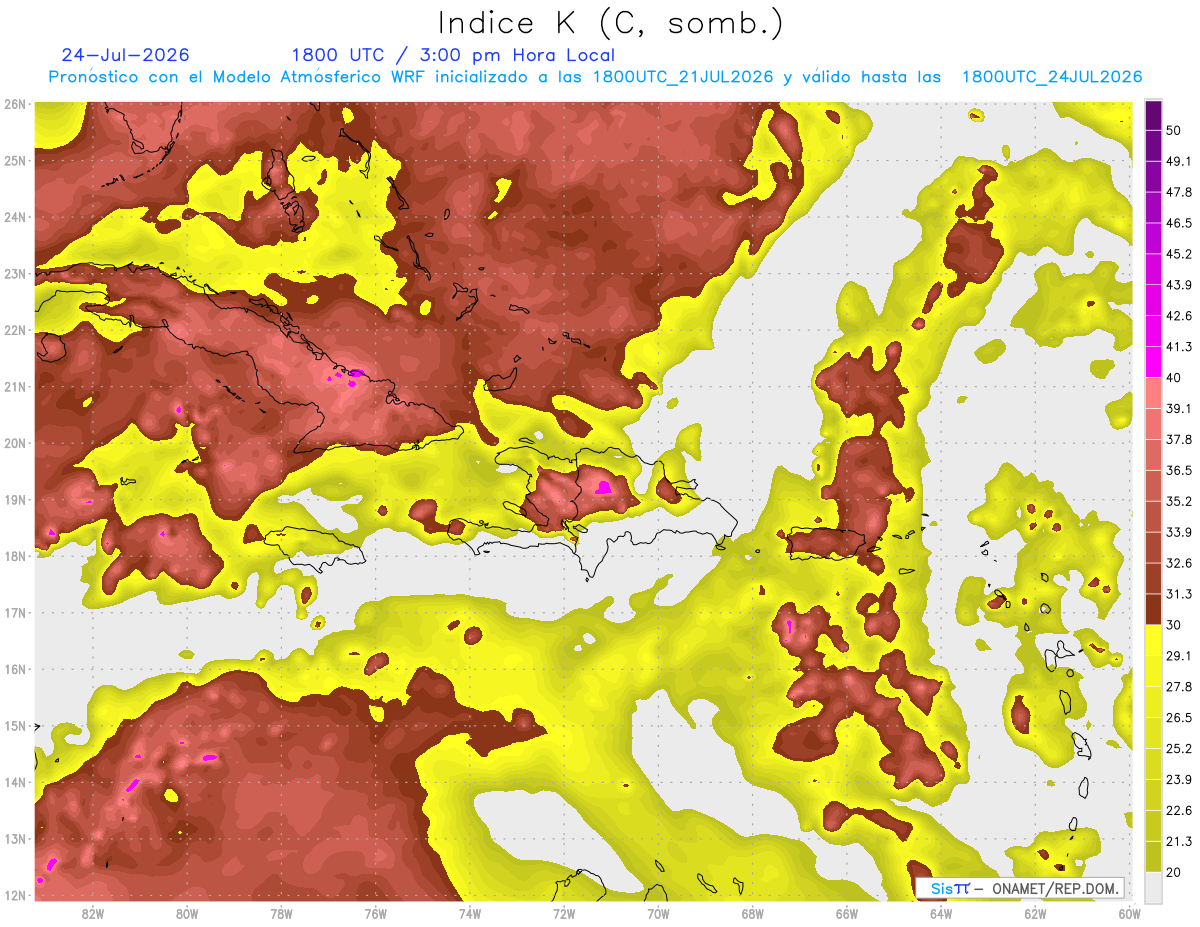Select the "22N" latitude label
This screenshot has height=927, width=1200.
tap(14, 330)
